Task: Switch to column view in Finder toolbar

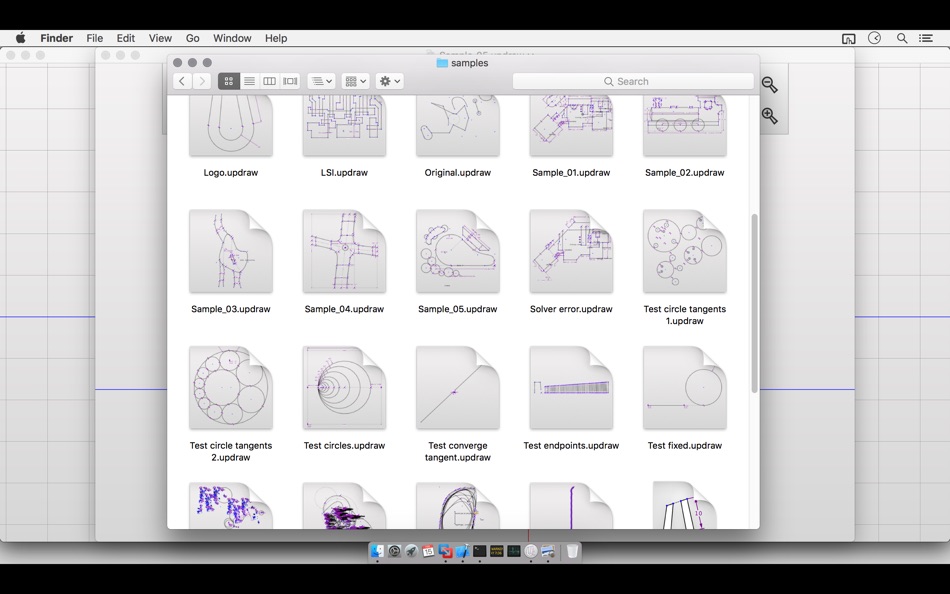Action: click(x=270, y=81)
